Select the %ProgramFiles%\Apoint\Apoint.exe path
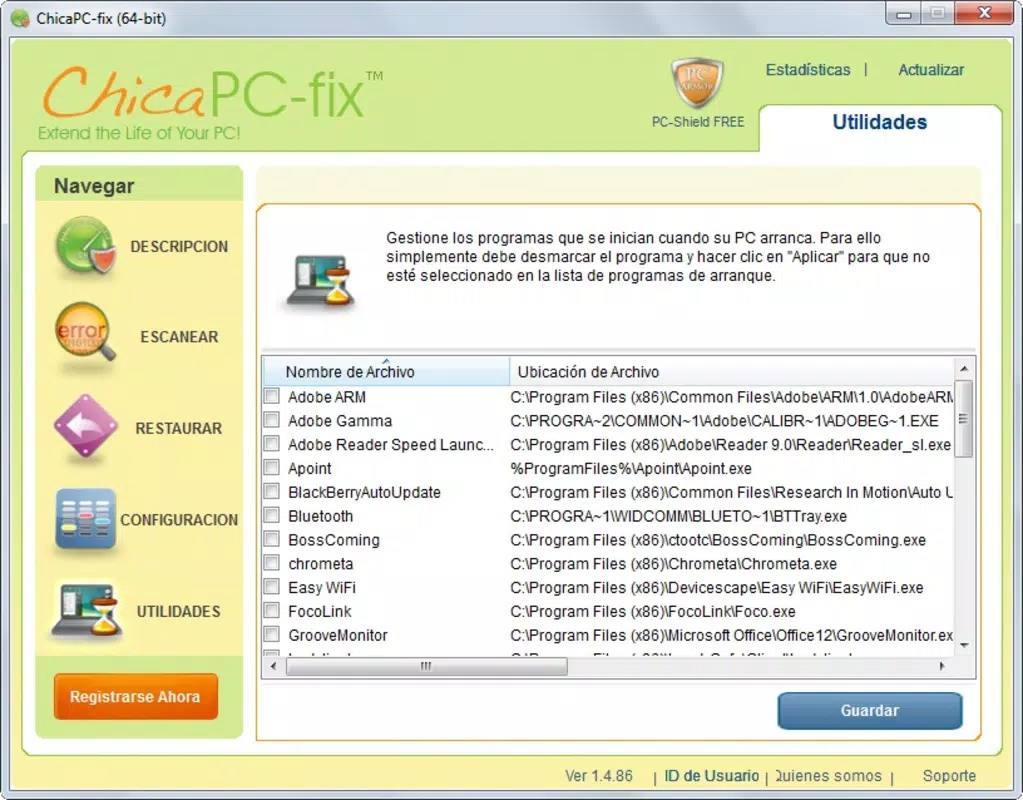The width and height of the screenshot is (1023, 800). [631, 469]
